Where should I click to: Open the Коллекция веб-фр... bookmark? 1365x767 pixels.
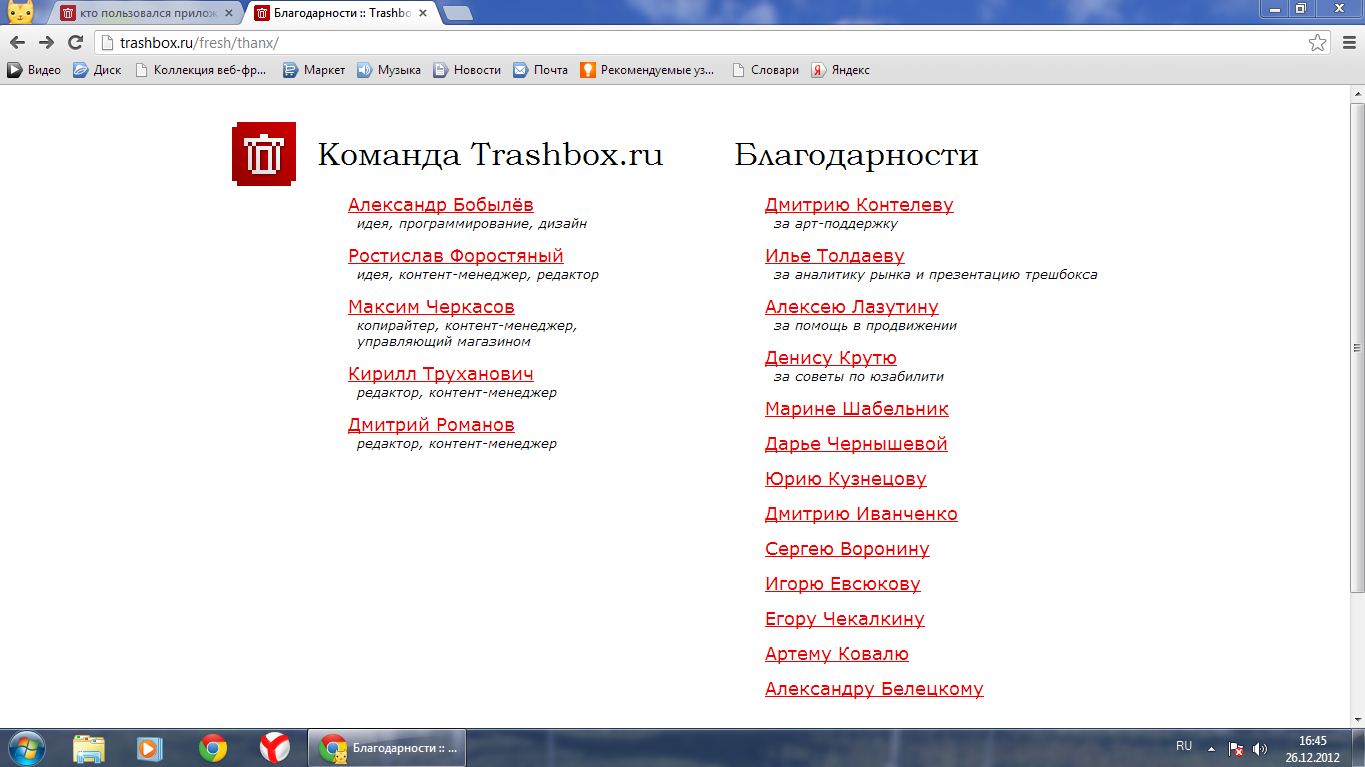coord(200,70)
